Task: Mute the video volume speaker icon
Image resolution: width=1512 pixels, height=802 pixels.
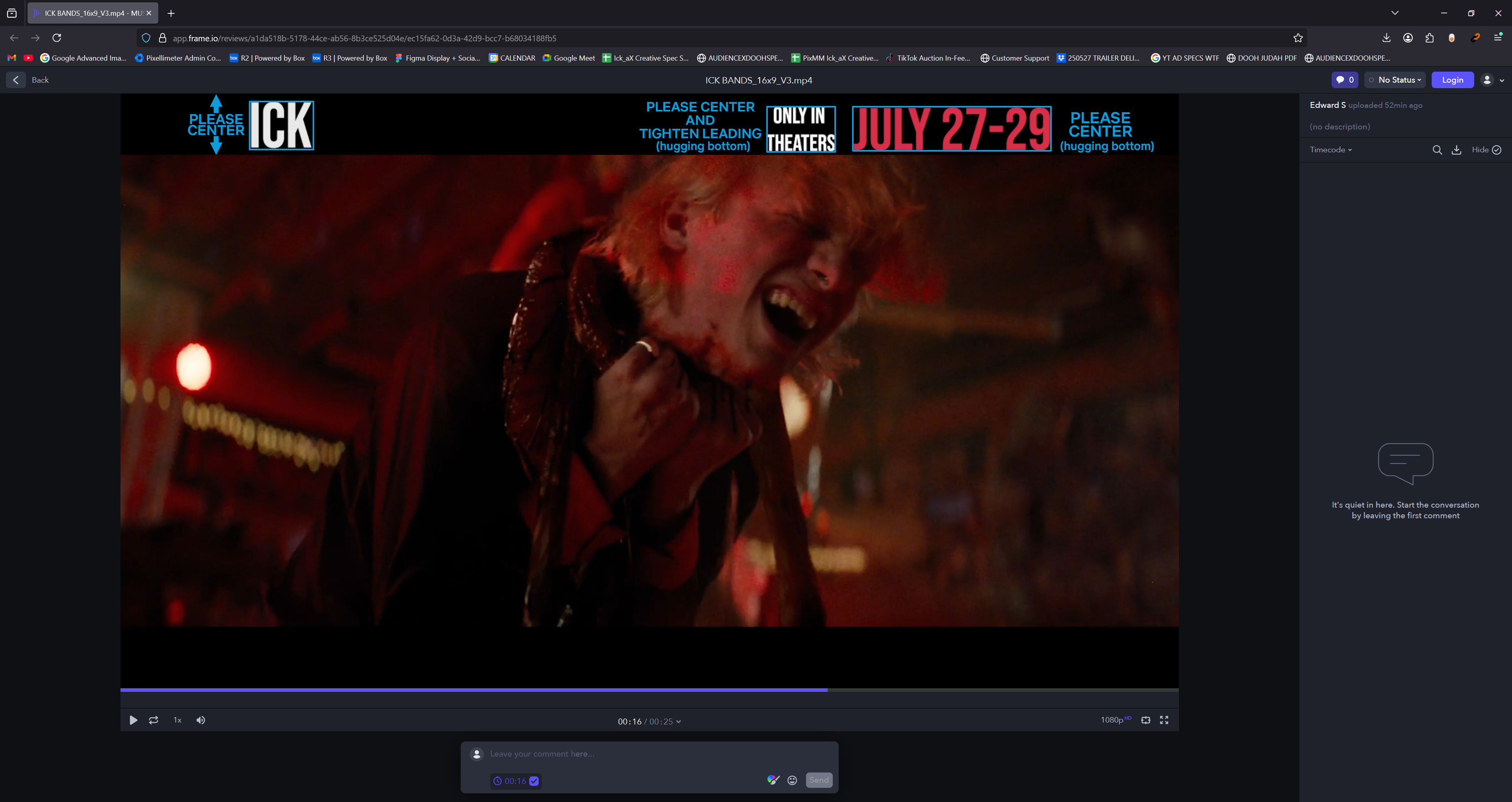Action: [201, 720]
